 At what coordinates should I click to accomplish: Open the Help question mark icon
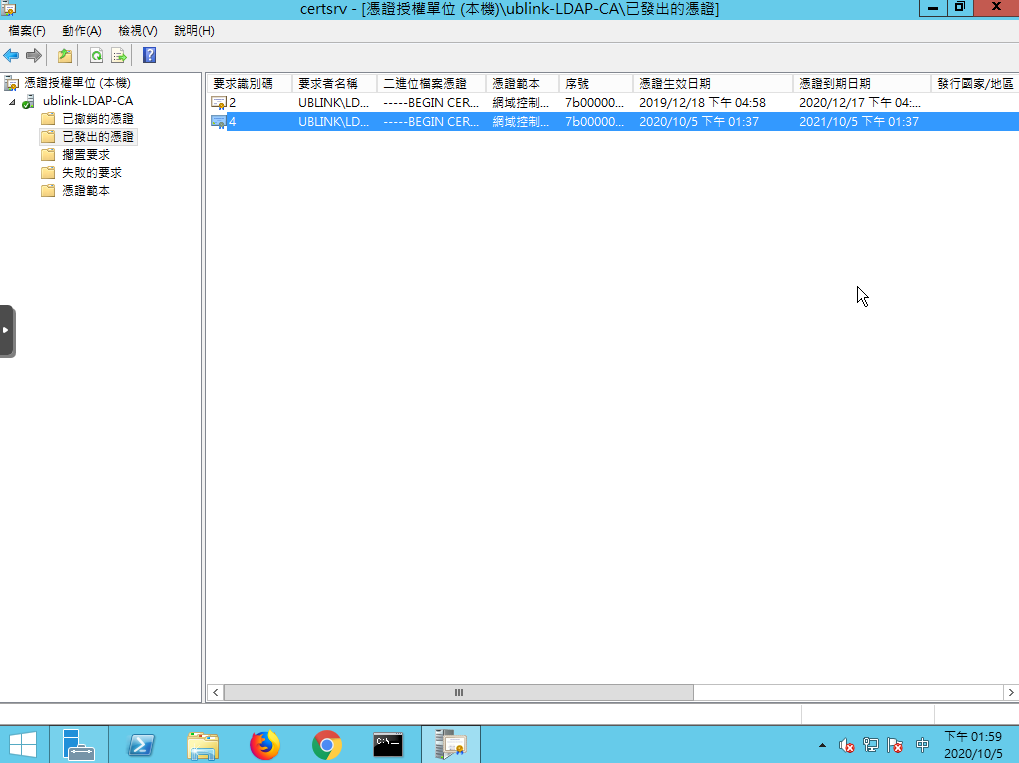click(149, 56)
